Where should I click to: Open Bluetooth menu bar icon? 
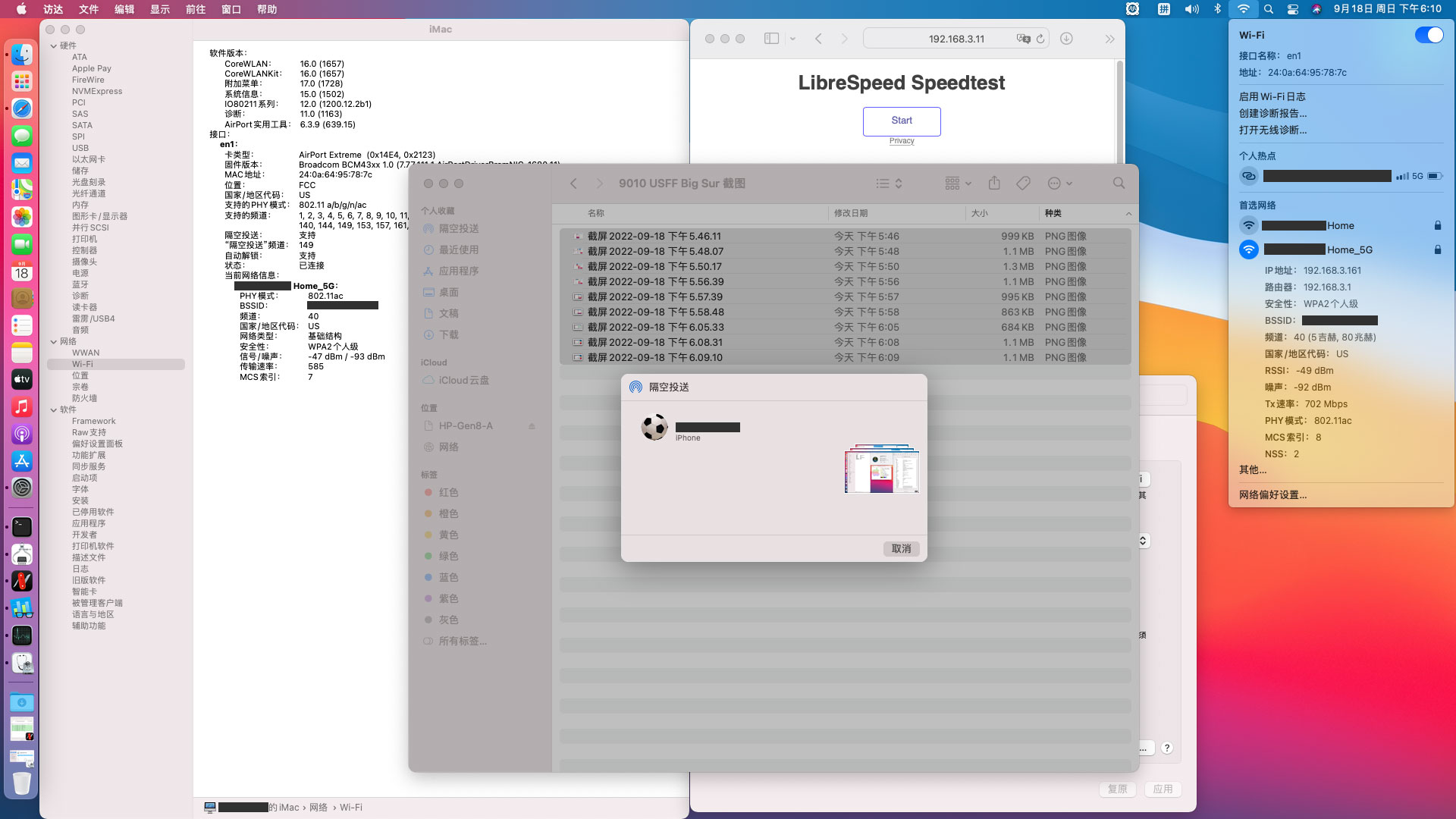pos(1217,9)
